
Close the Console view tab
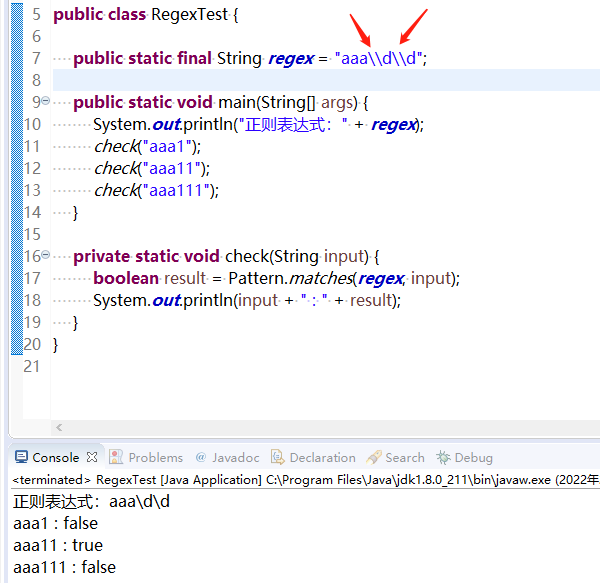pos(92,457)
